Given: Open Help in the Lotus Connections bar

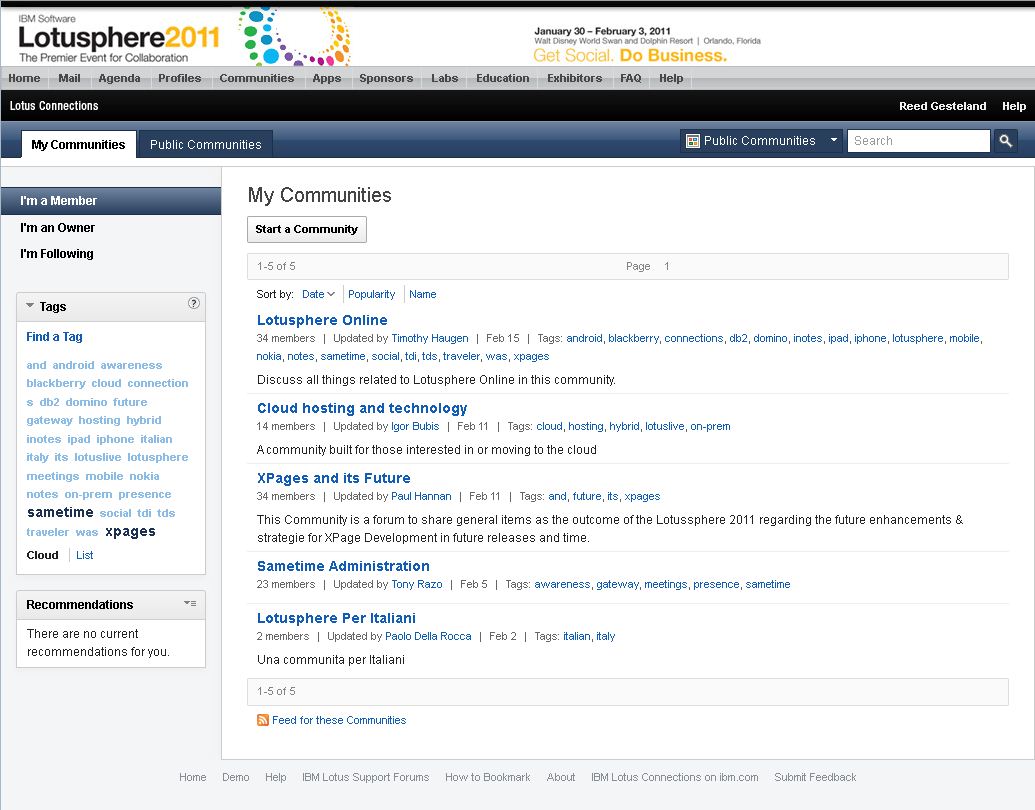Looking at the screenshot, I should (1014, 106).
